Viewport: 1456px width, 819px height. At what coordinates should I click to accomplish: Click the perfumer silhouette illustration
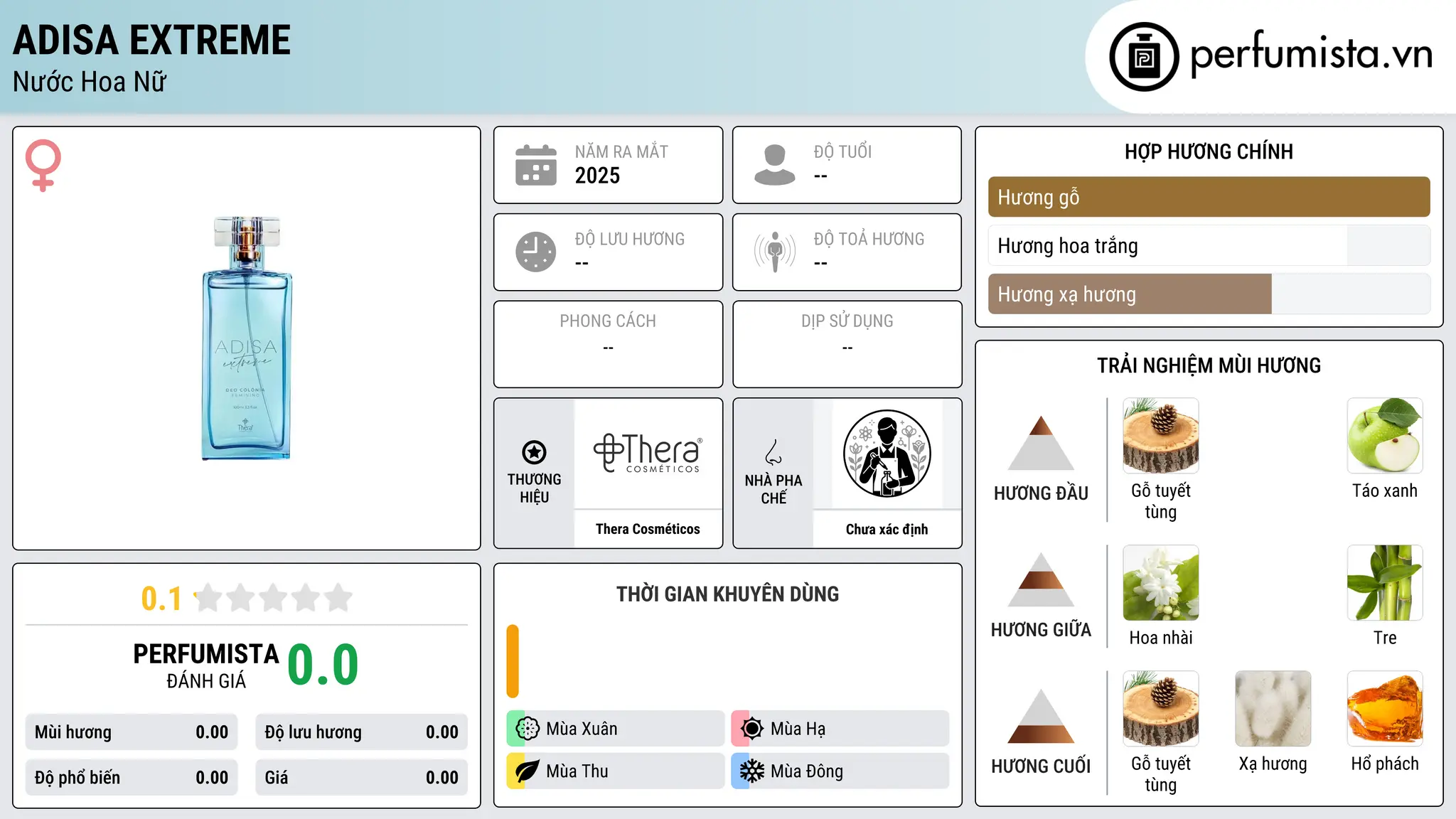[887, 454]
